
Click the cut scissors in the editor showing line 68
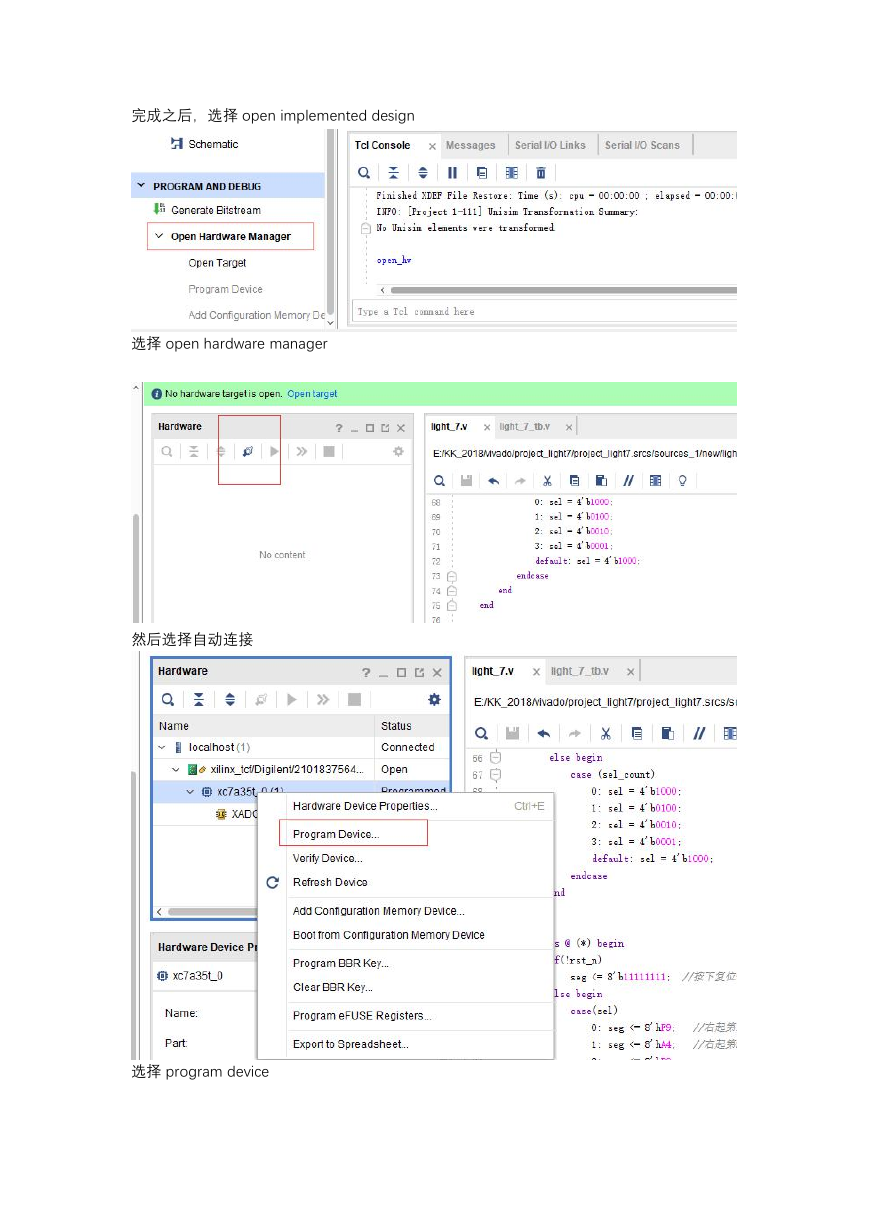tap(548, 480)
